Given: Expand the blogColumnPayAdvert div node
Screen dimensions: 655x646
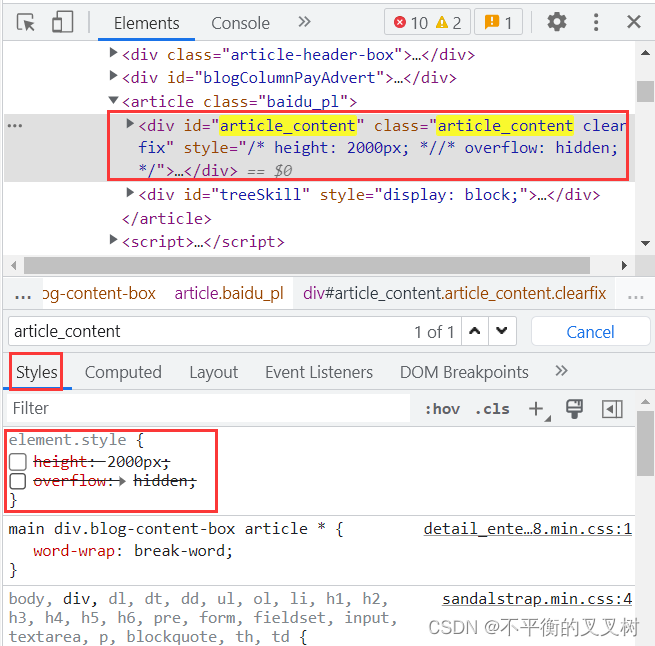Looking at the screenshot, I should (113, 75).
